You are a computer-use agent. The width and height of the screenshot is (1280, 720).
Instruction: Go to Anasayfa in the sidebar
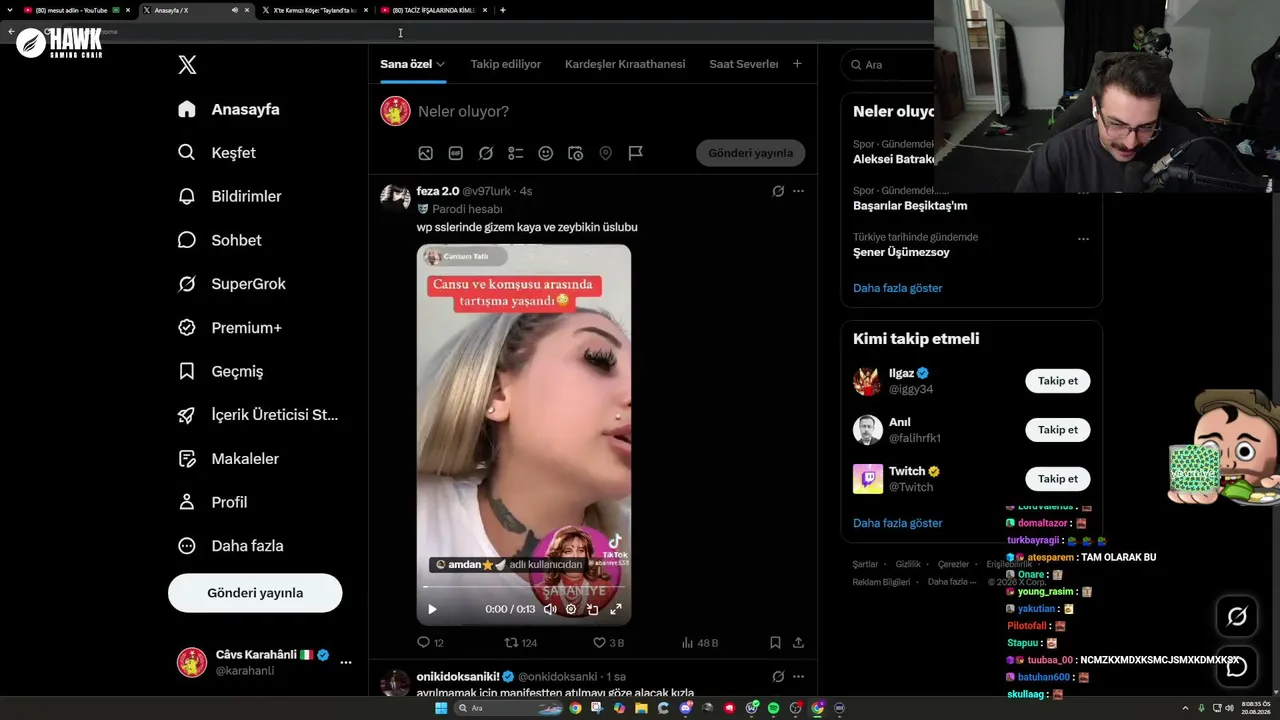(229, 109)
